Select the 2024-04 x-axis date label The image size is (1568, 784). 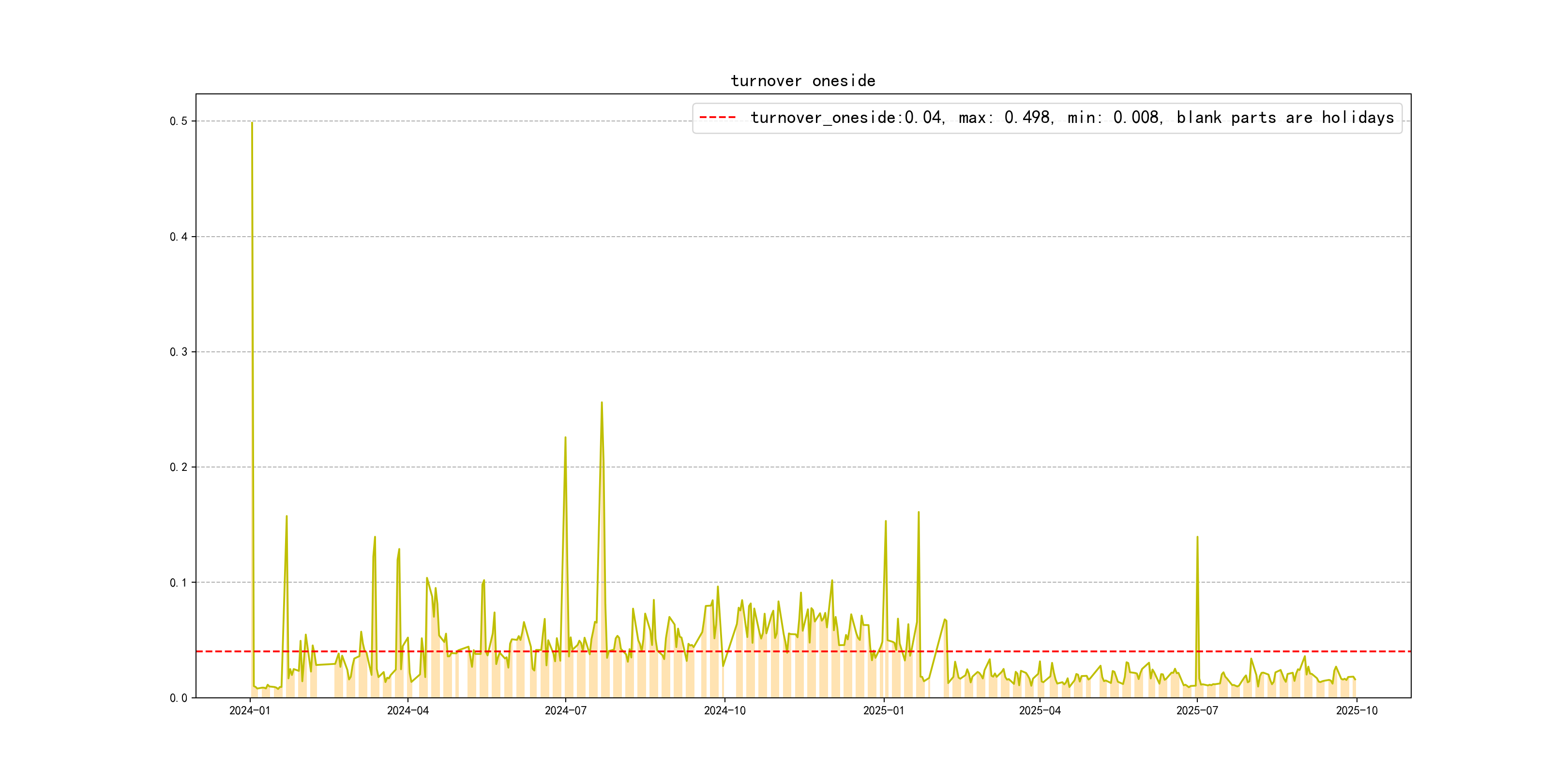408,711
